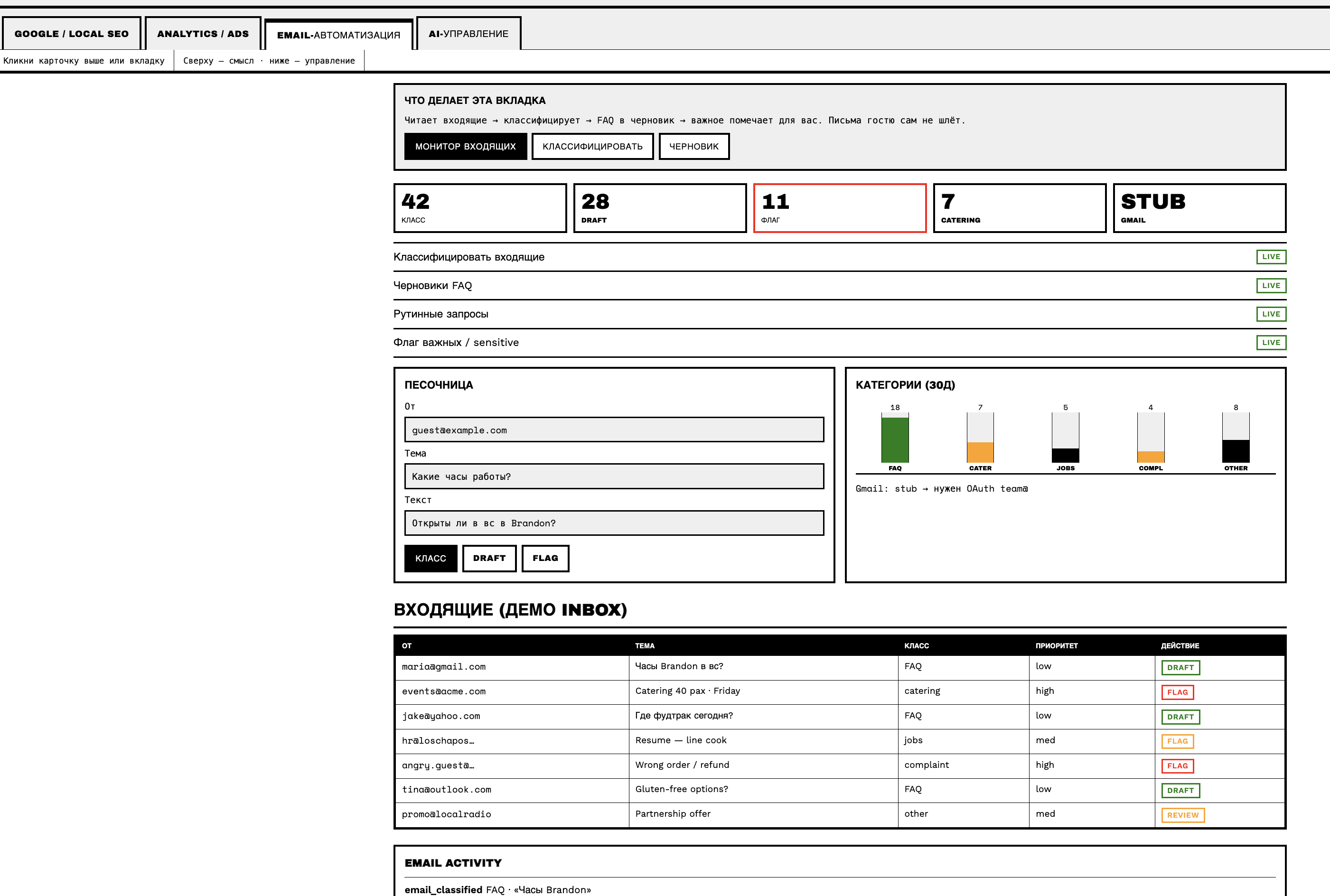The height and width of the screenshot is (896, 1330).
Task: Click the DRAFT sandbox button
Action: (489, 558)
